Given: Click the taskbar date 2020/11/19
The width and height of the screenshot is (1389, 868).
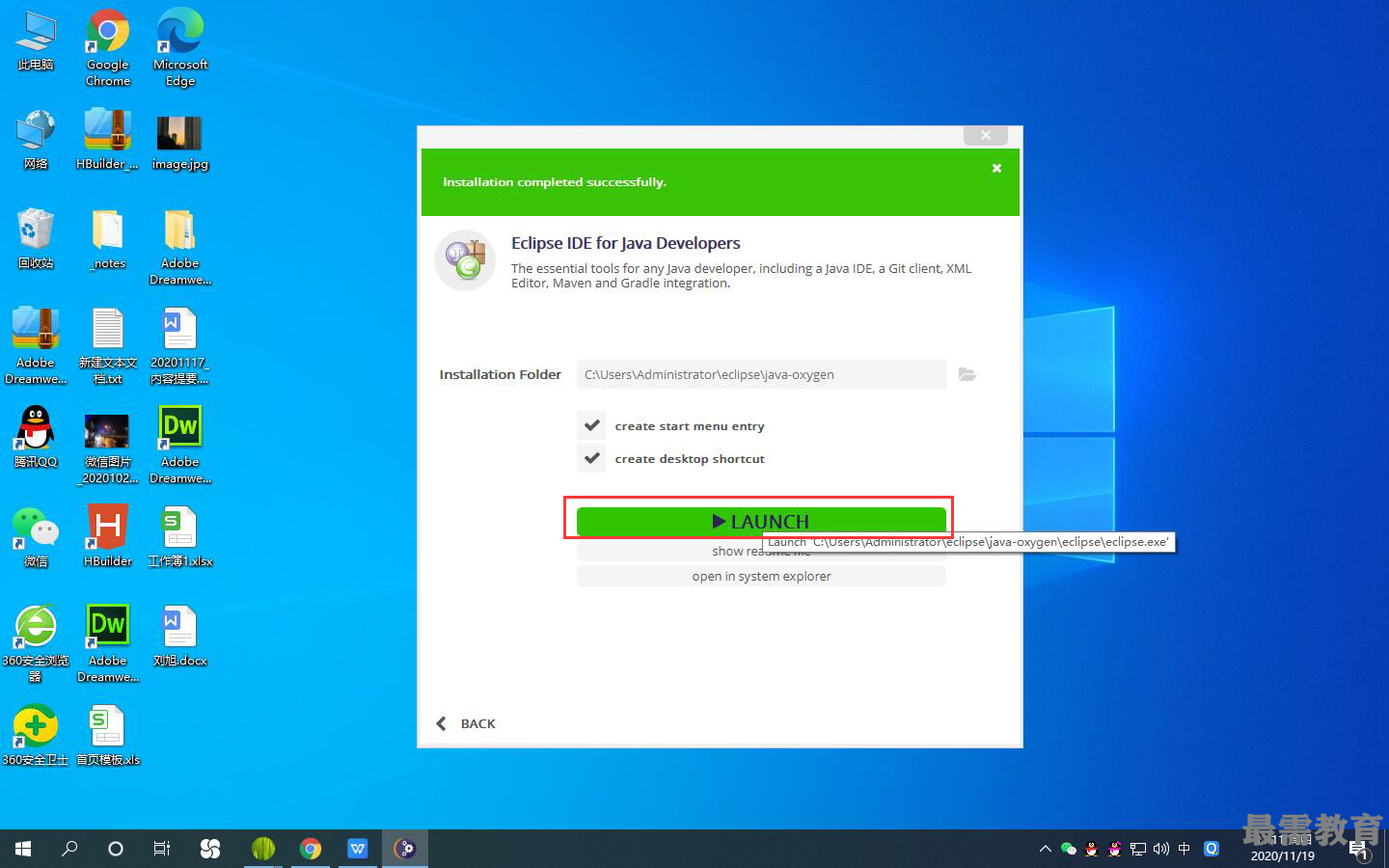Looking at the screenshot, I should coord(1282,855).
